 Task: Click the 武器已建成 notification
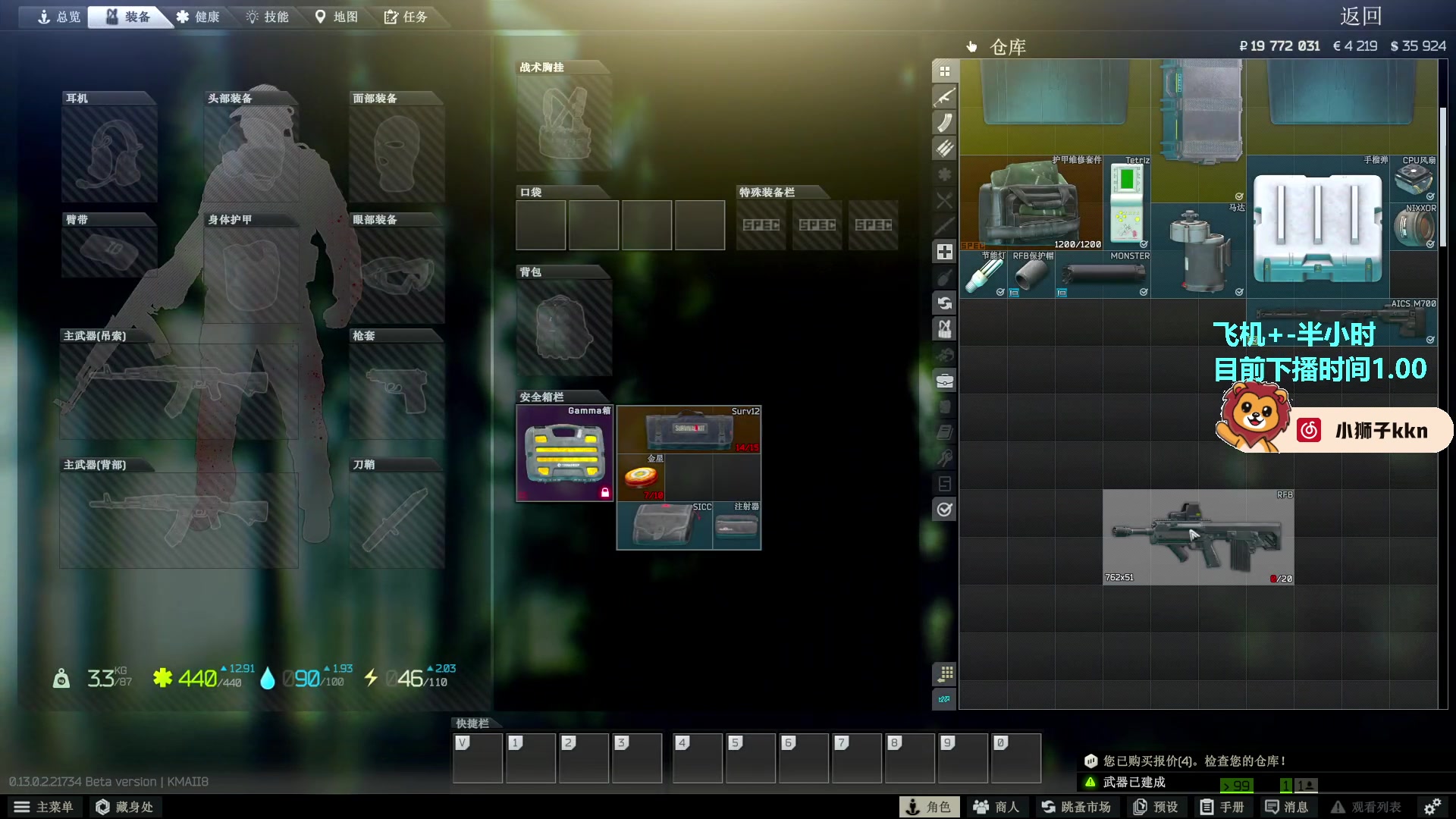1134,782
